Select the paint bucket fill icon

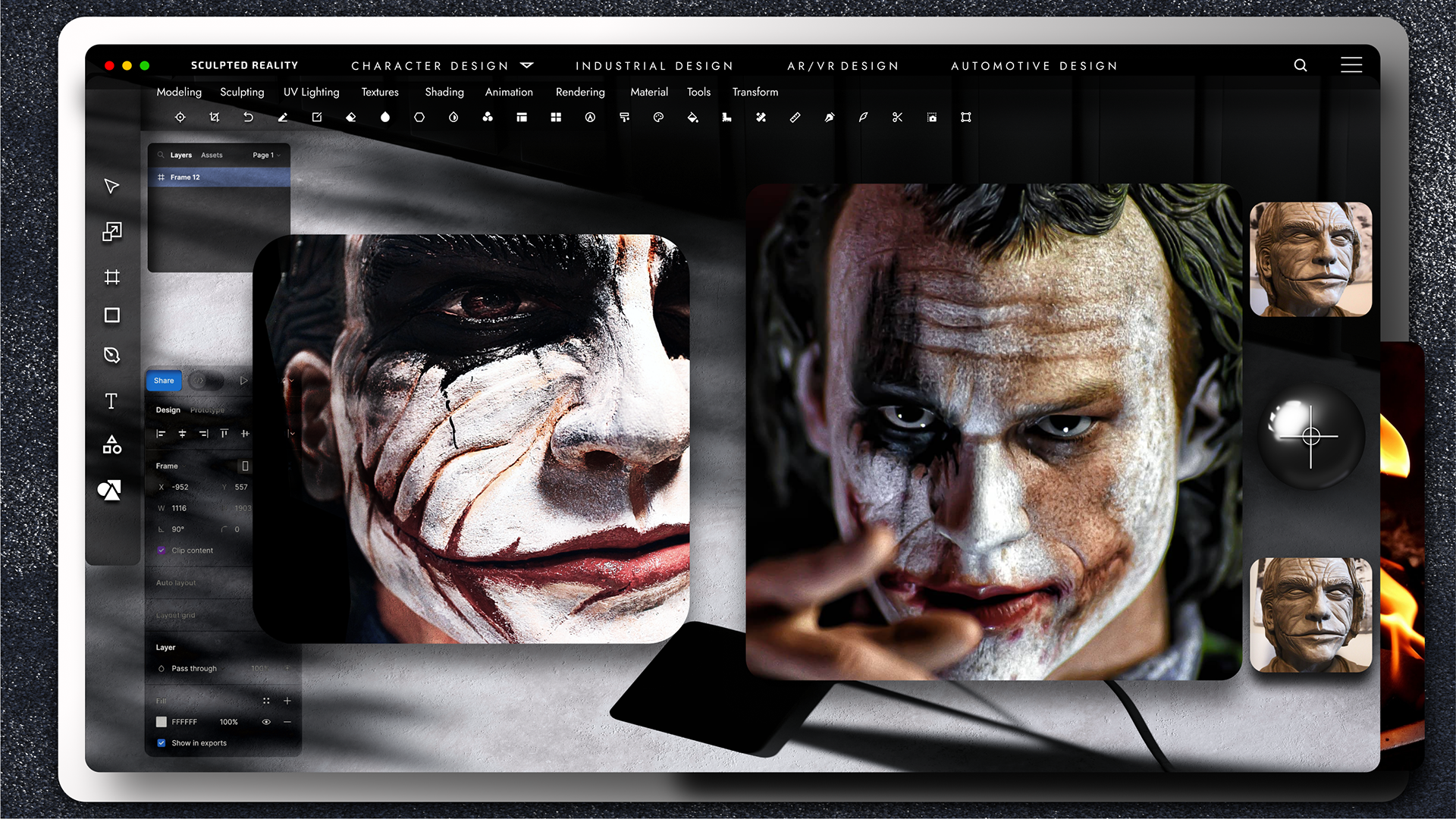(692, 118)
